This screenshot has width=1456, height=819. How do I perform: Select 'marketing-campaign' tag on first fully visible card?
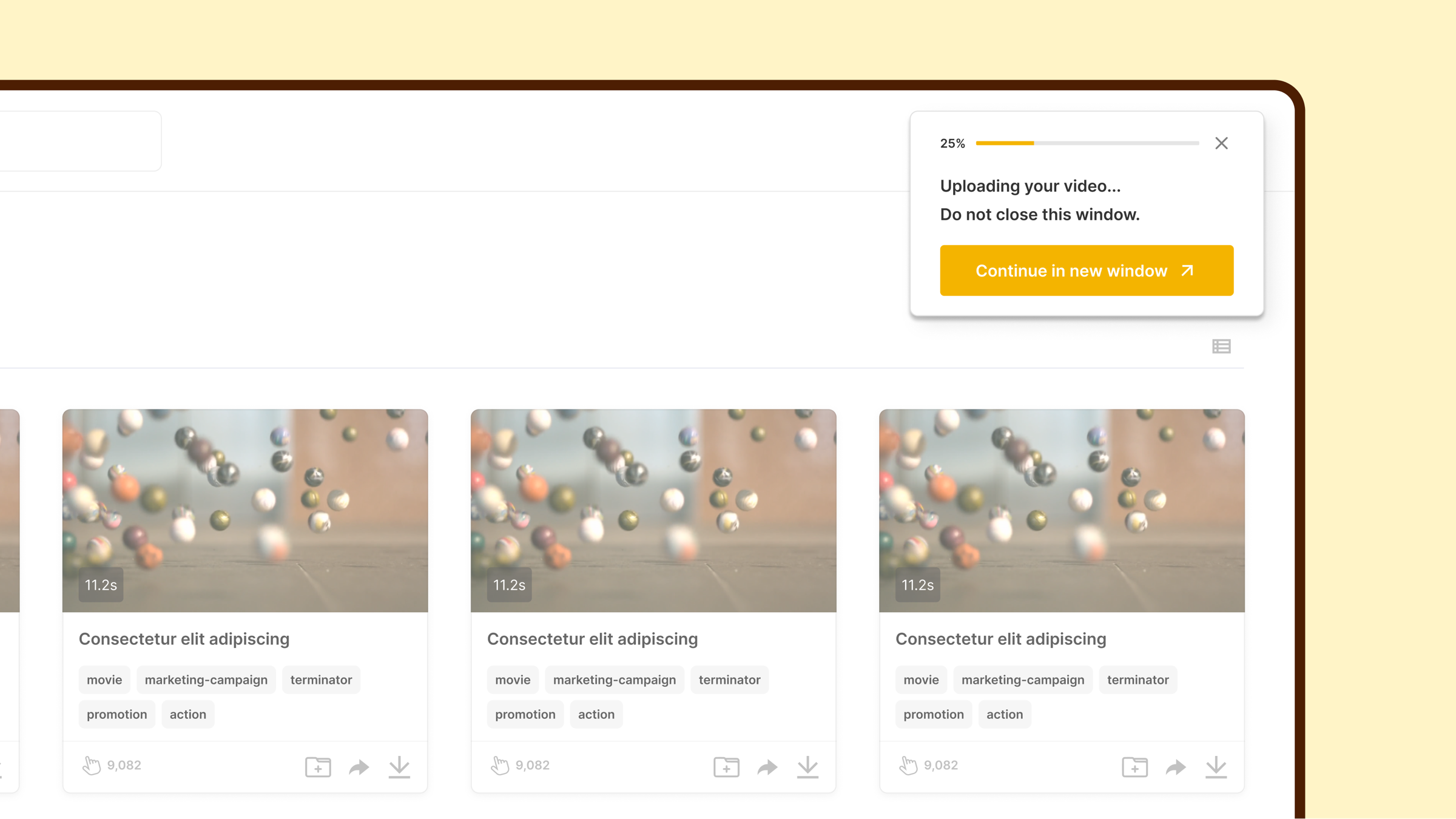pyautogui.click(x=206, y=679)
